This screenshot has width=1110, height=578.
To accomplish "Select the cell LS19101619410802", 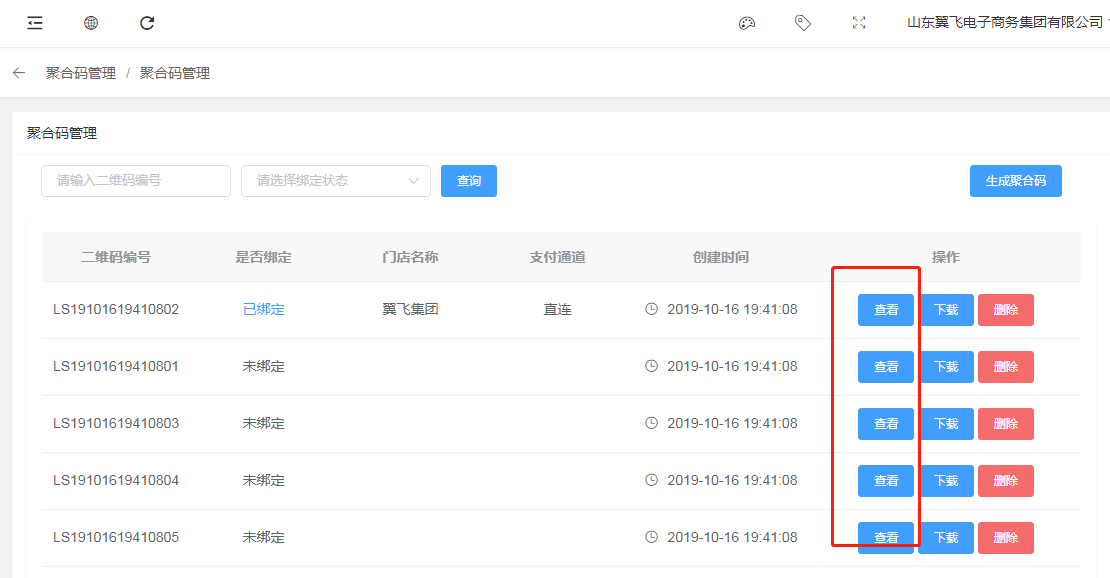I will point(116,310).
